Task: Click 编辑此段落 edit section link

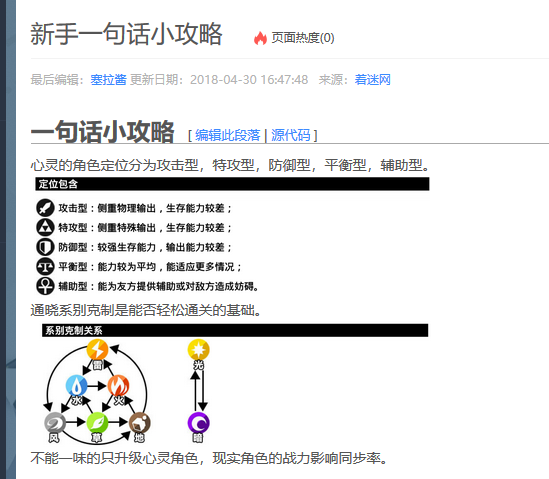Action: click(228, 135)
